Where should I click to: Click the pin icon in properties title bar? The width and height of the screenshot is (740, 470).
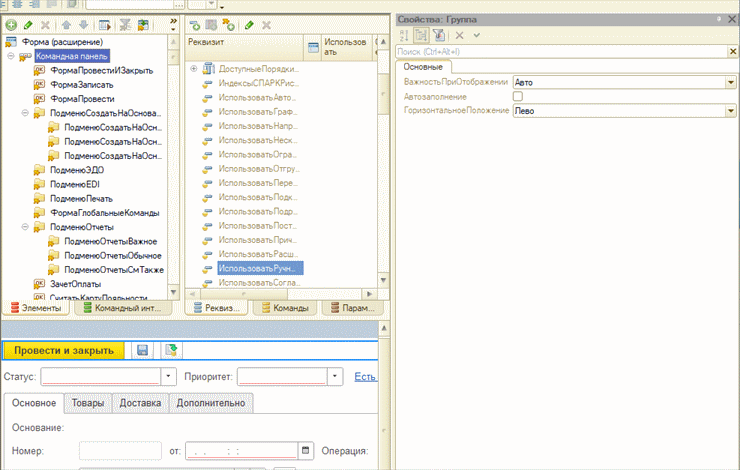[x=719, y=19]
